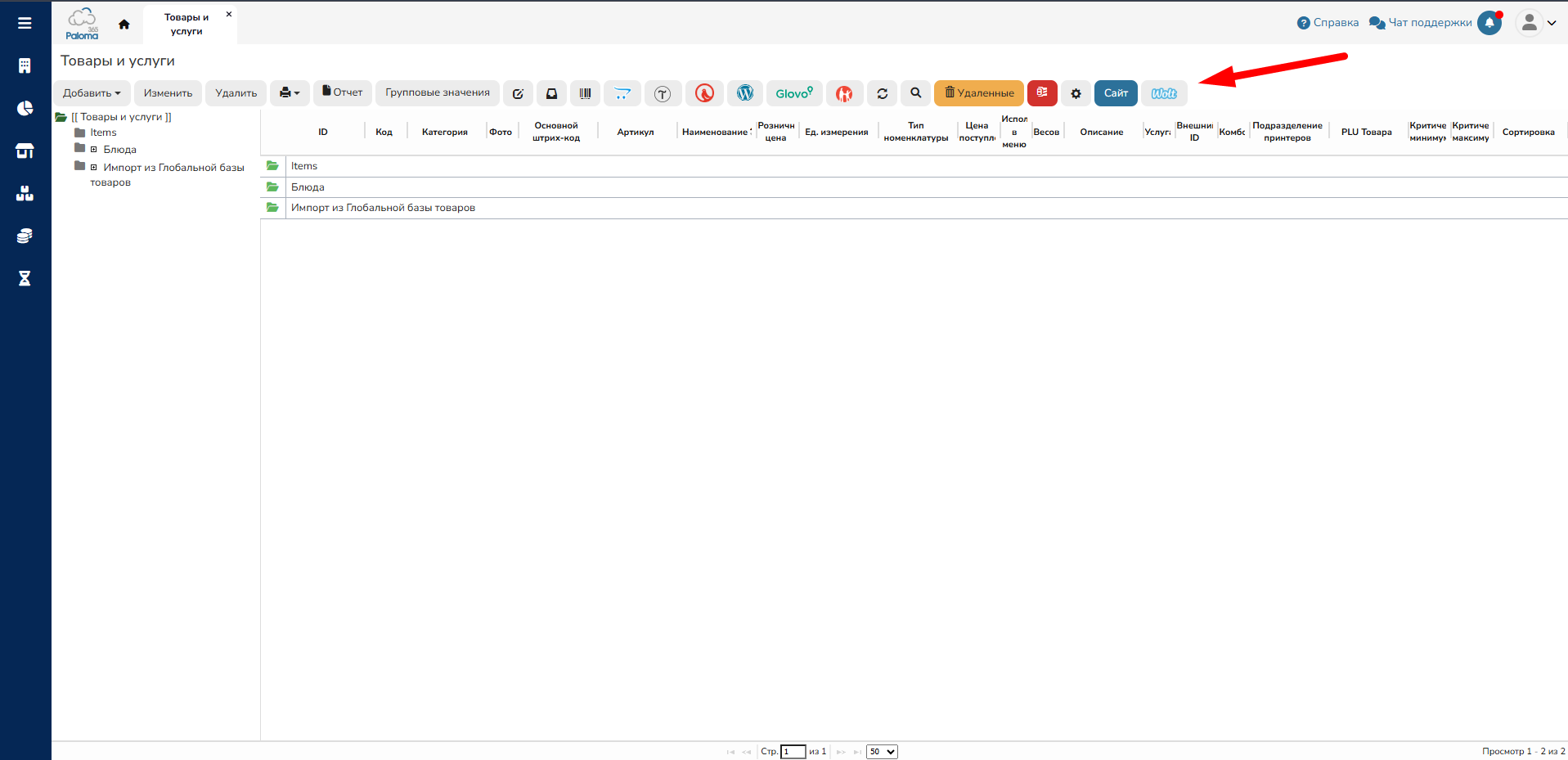Click the Удаленные button
The height and width of the screenshot is (760, 1568).
pyautogui.click(x=978, y=93)
